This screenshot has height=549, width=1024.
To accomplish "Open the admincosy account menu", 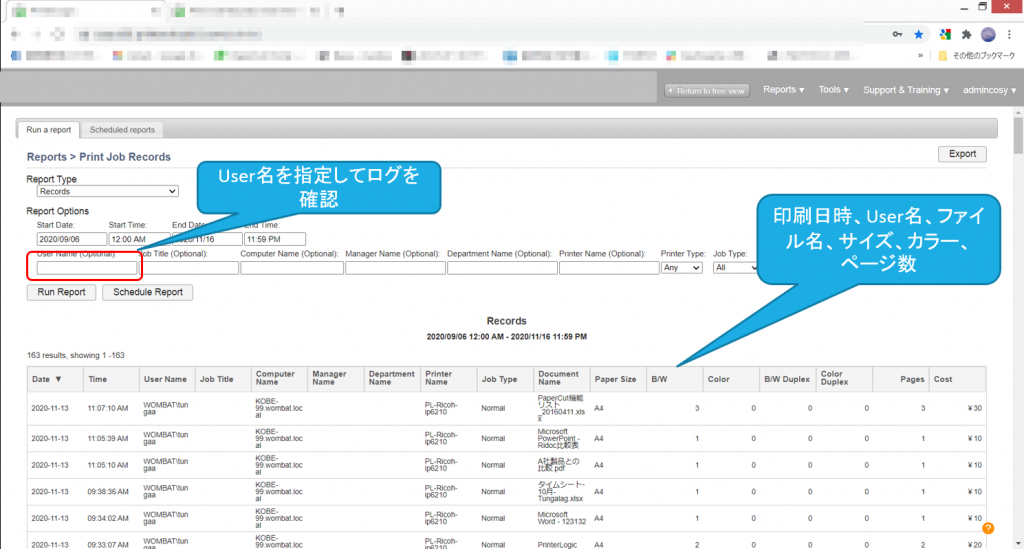I will coord(989,90).
